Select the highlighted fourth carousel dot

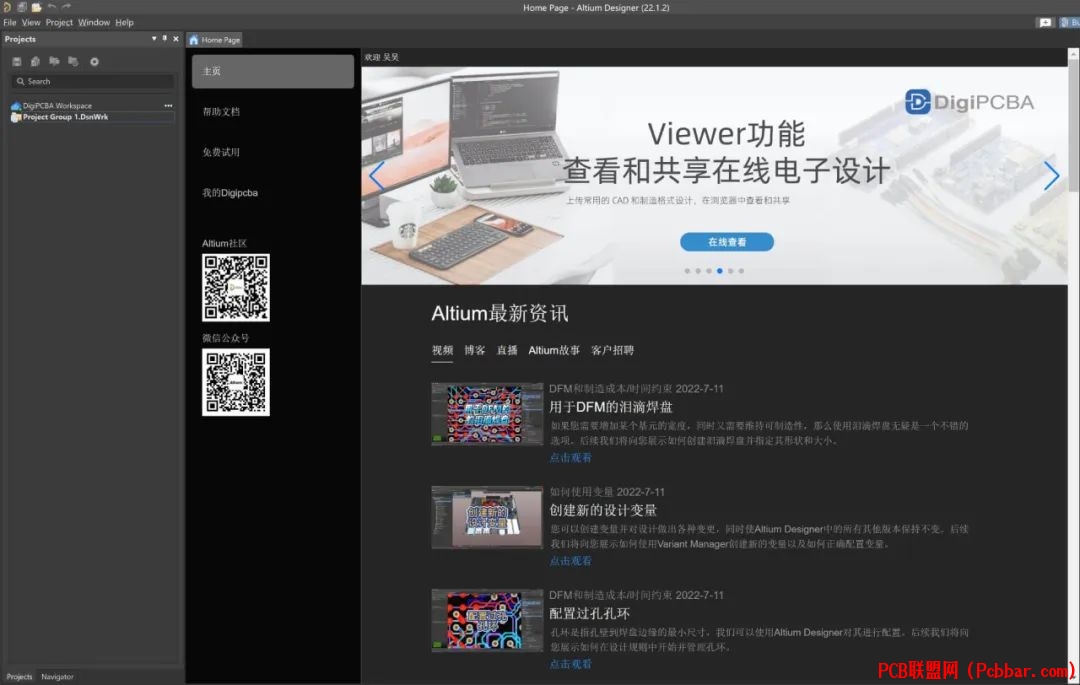[720, 271]
